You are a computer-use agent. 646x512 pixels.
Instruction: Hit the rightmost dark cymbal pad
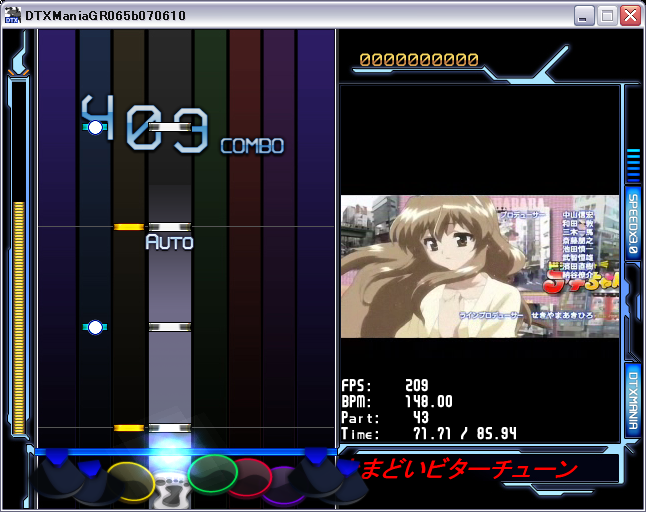click(346, 482)
